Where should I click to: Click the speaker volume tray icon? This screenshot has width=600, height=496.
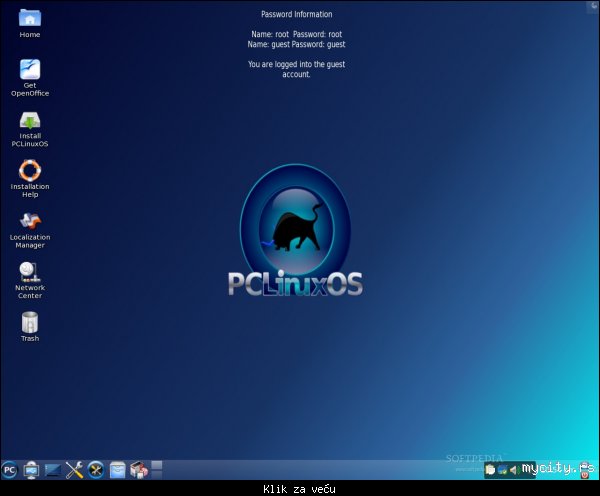click(x=514, y=470)
